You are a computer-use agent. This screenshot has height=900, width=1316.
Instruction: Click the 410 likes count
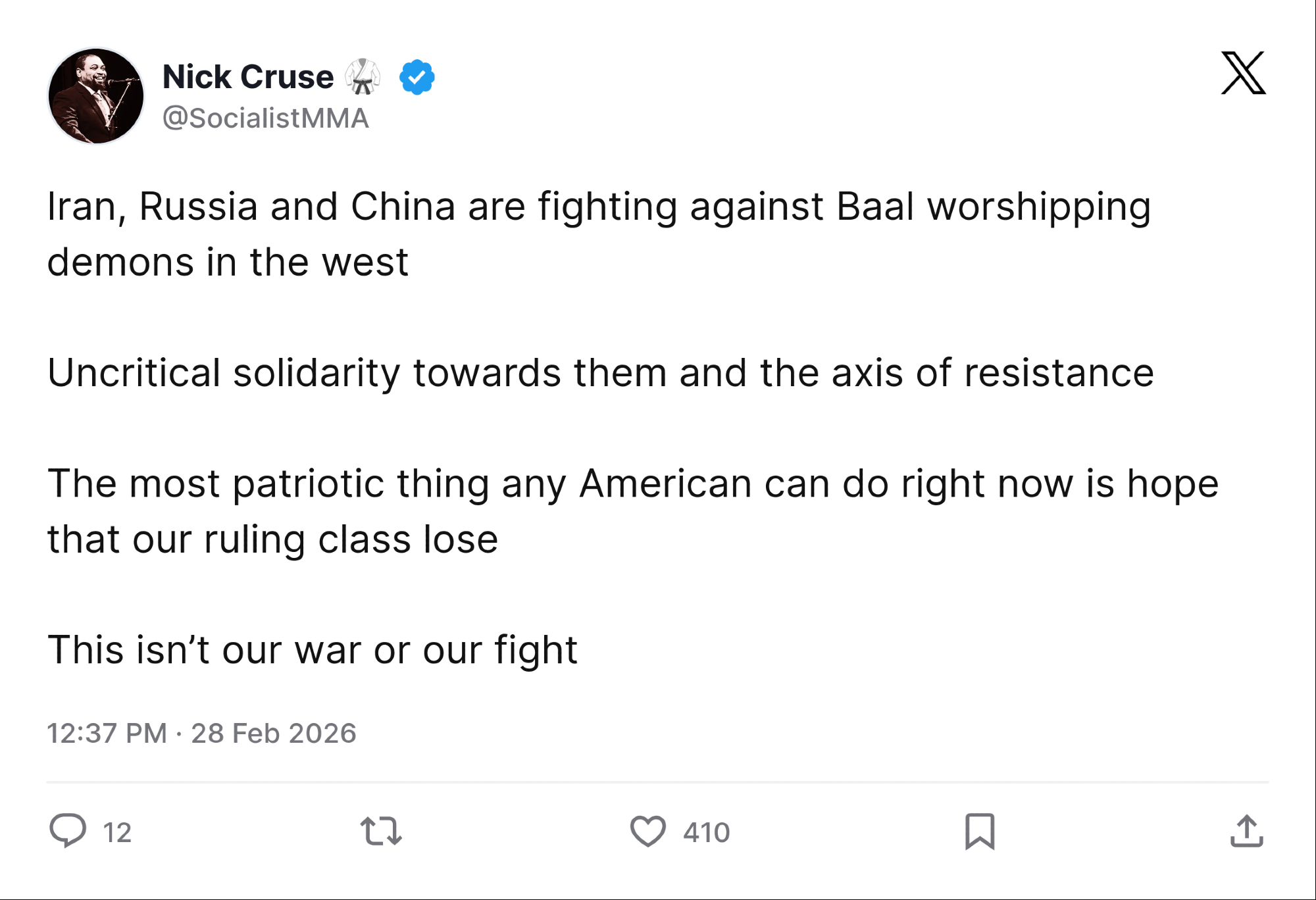(x=706, y=832)
